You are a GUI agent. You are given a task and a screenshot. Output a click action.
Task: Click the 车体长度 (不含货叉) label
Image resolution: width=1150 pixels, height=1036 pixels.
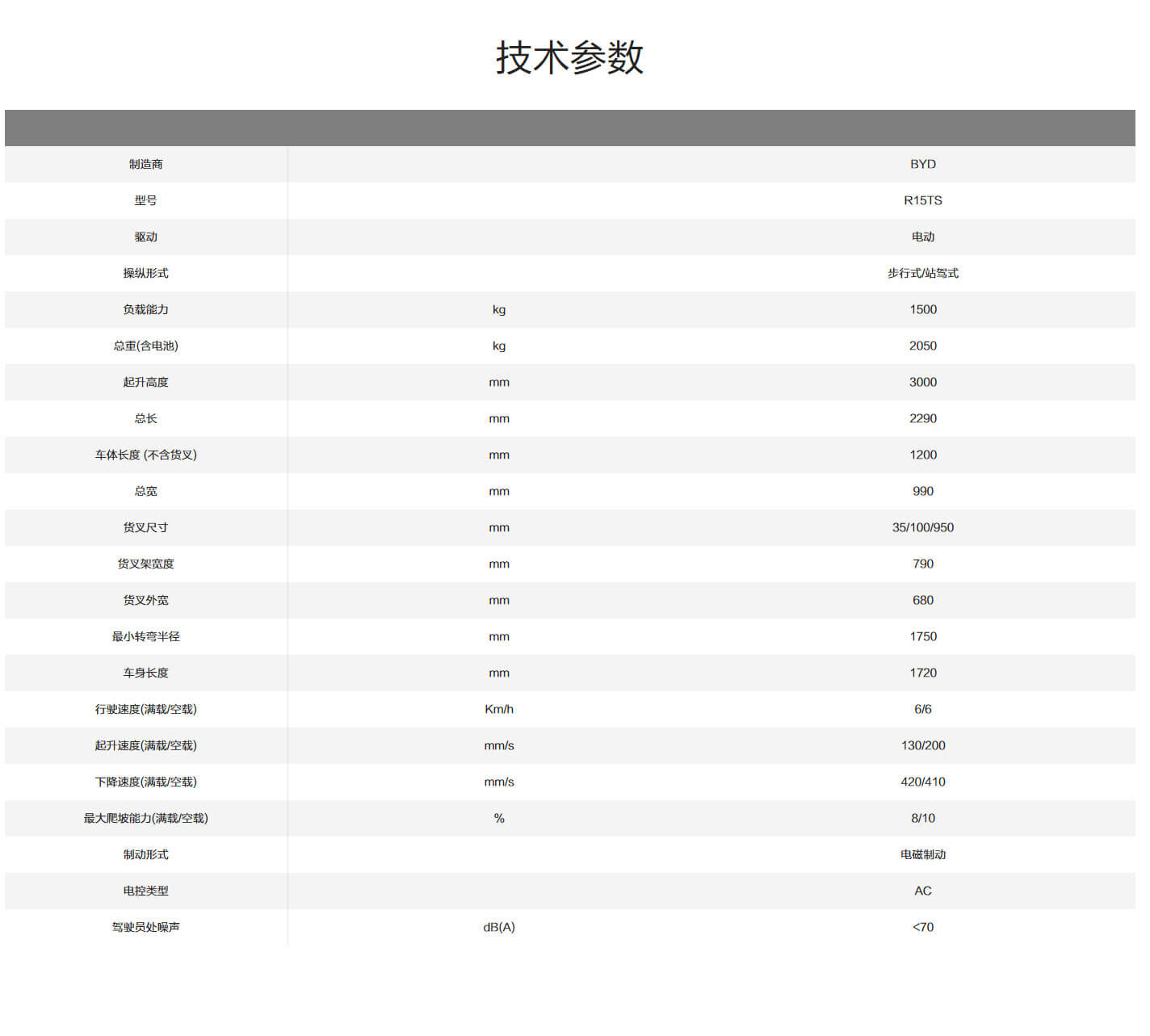[145, 455]
